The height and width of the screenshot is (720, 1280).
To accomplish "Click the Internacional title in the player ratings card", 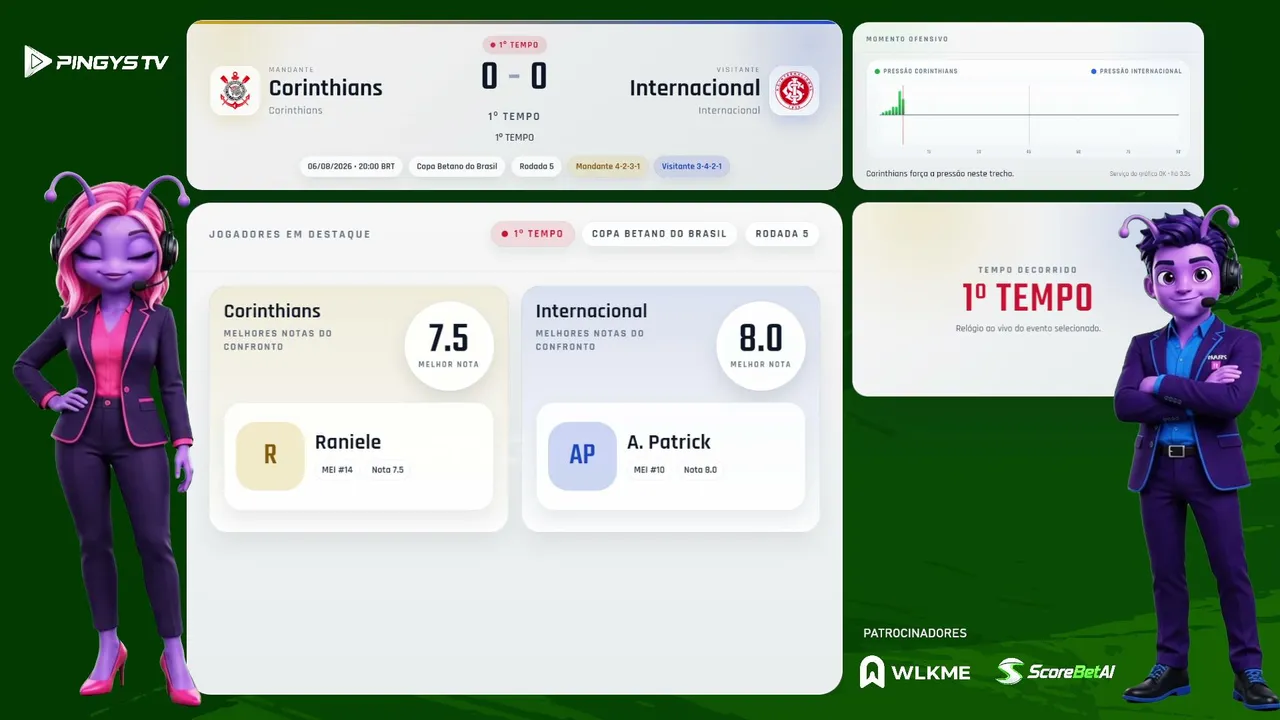I will coord(591,311).
